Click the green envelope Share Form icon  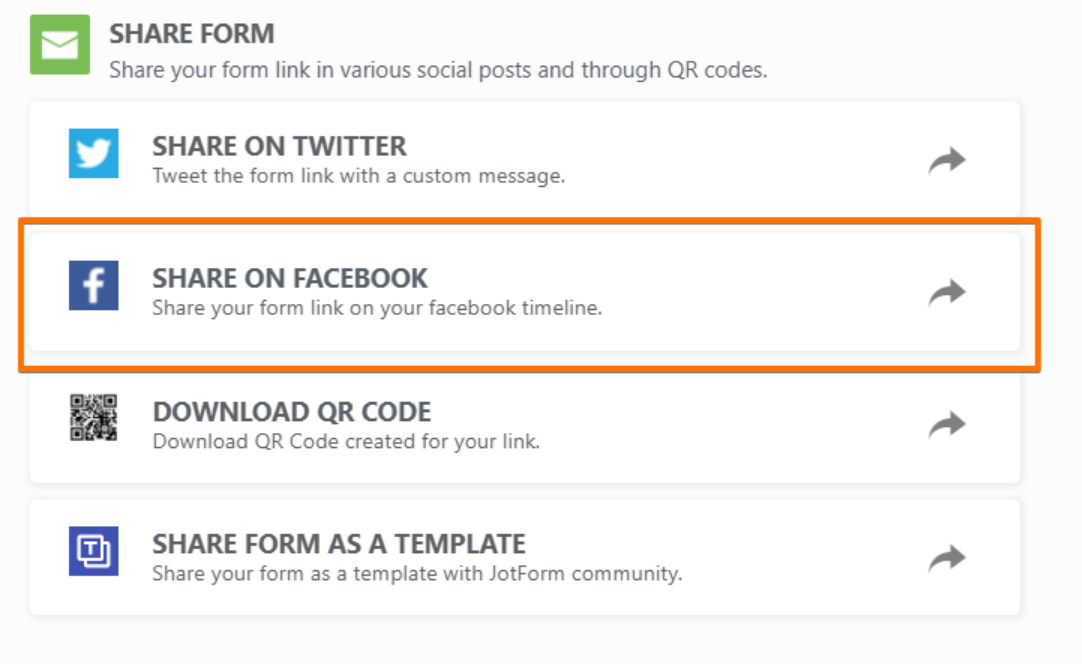[60, 44]
